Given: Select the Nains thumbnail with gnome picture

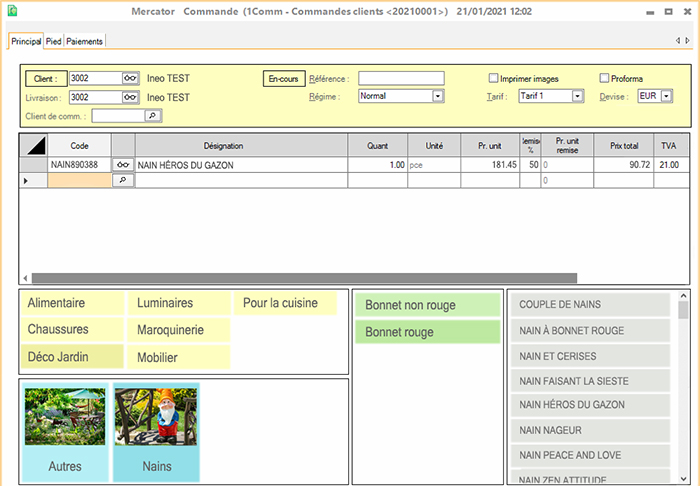Looking at the screenshot, I should point(156,431).
